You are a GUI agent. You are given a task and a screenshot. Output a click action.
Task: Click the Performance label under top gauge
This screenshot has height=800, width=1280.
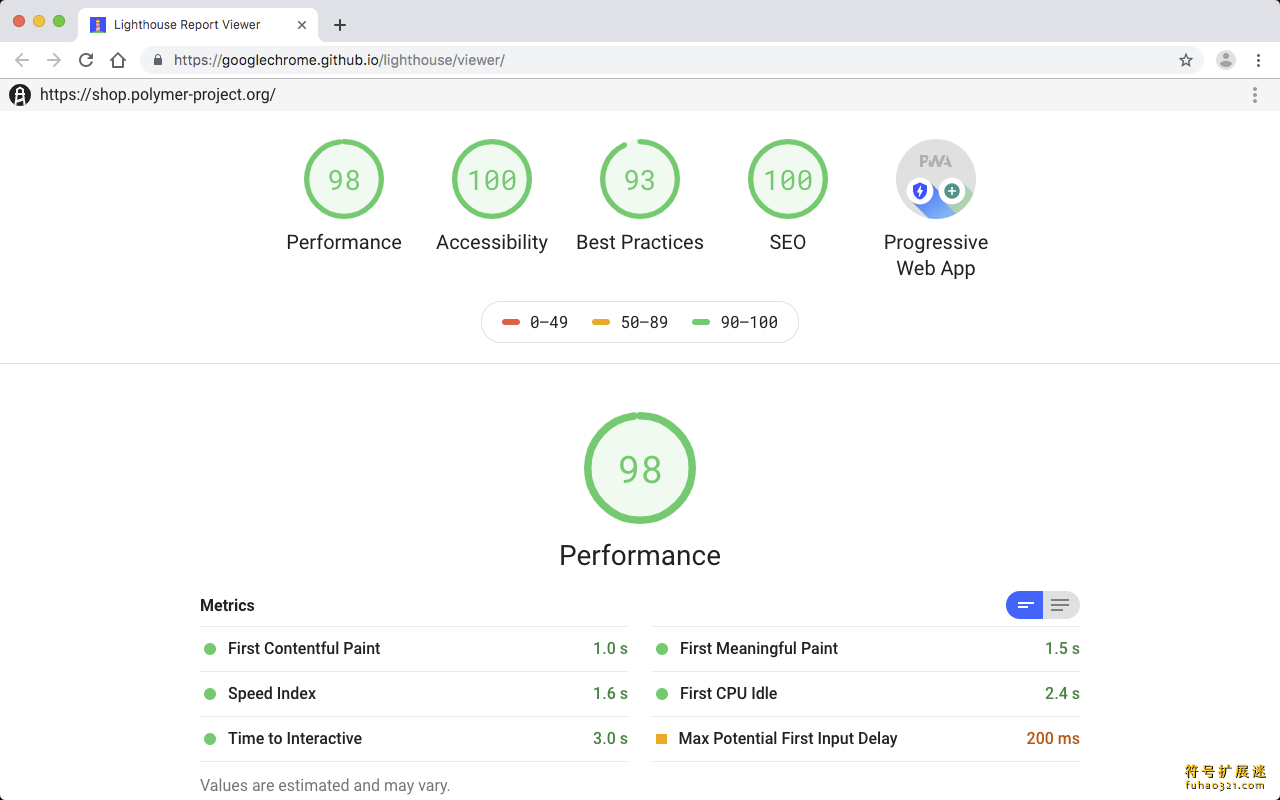pos(344,242)
